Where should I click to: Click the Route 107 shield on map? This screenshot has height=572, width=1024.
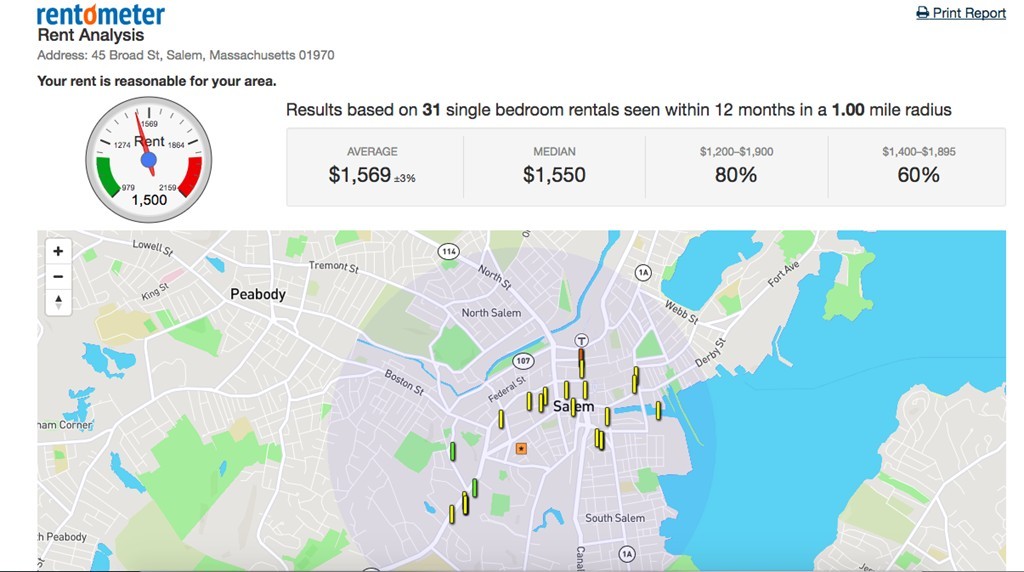point(522,360)
